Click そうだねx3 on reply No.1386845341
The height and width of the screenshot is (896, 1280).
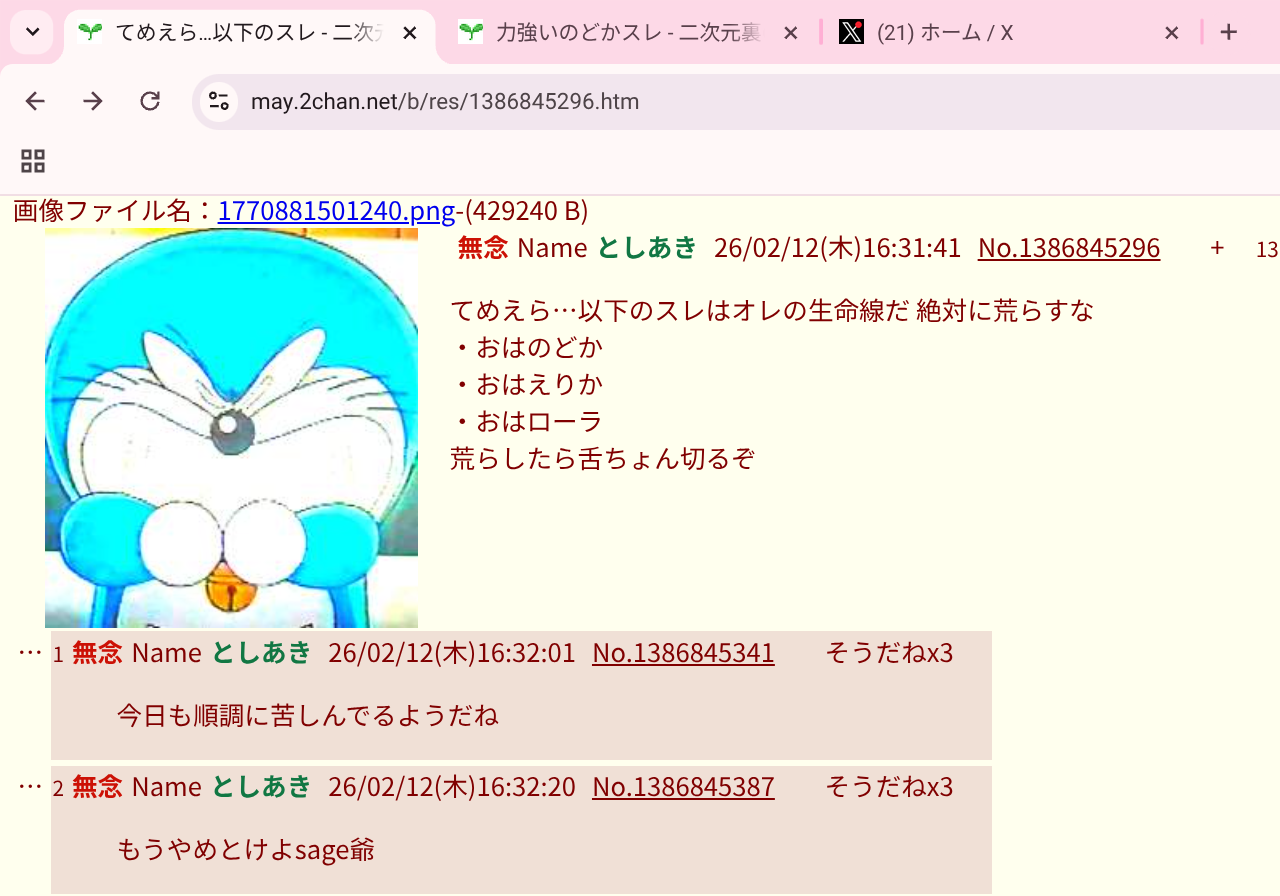point(889,653)
